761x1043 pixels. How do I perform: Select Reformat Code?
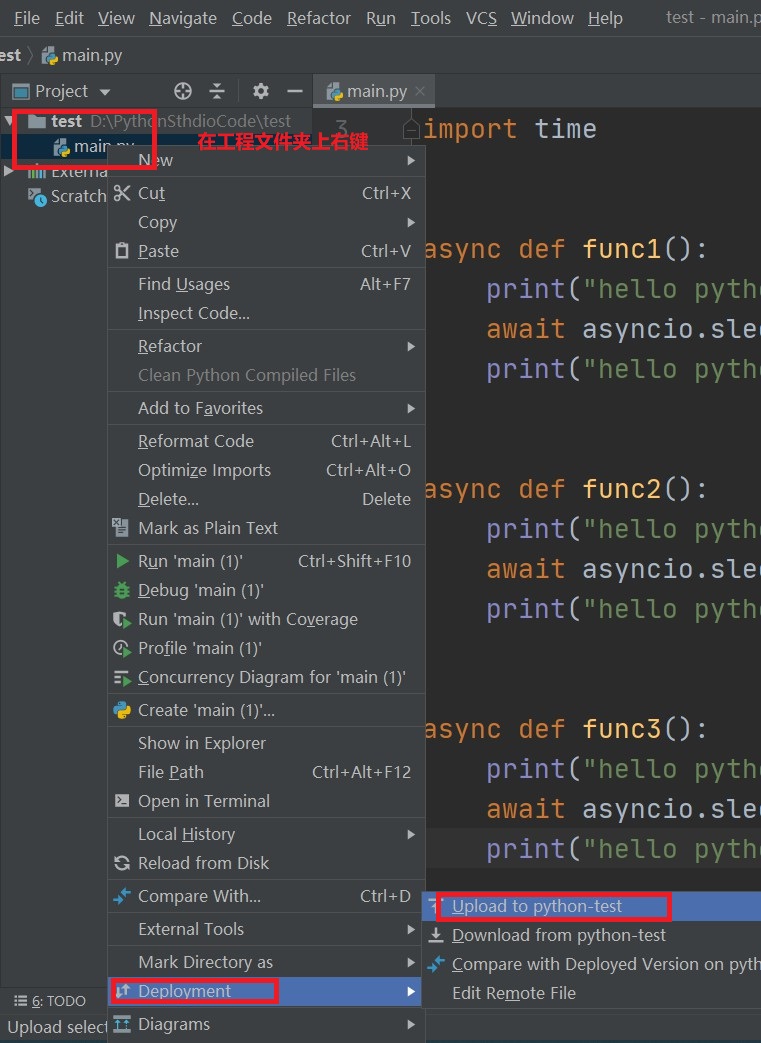point(266,441)
